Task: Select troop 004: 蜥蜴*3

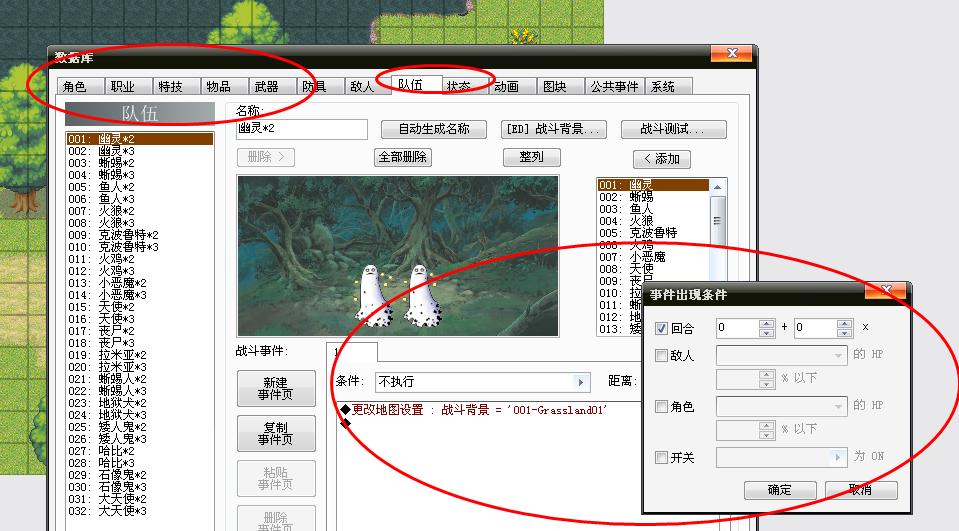Action: coord(139,175)
